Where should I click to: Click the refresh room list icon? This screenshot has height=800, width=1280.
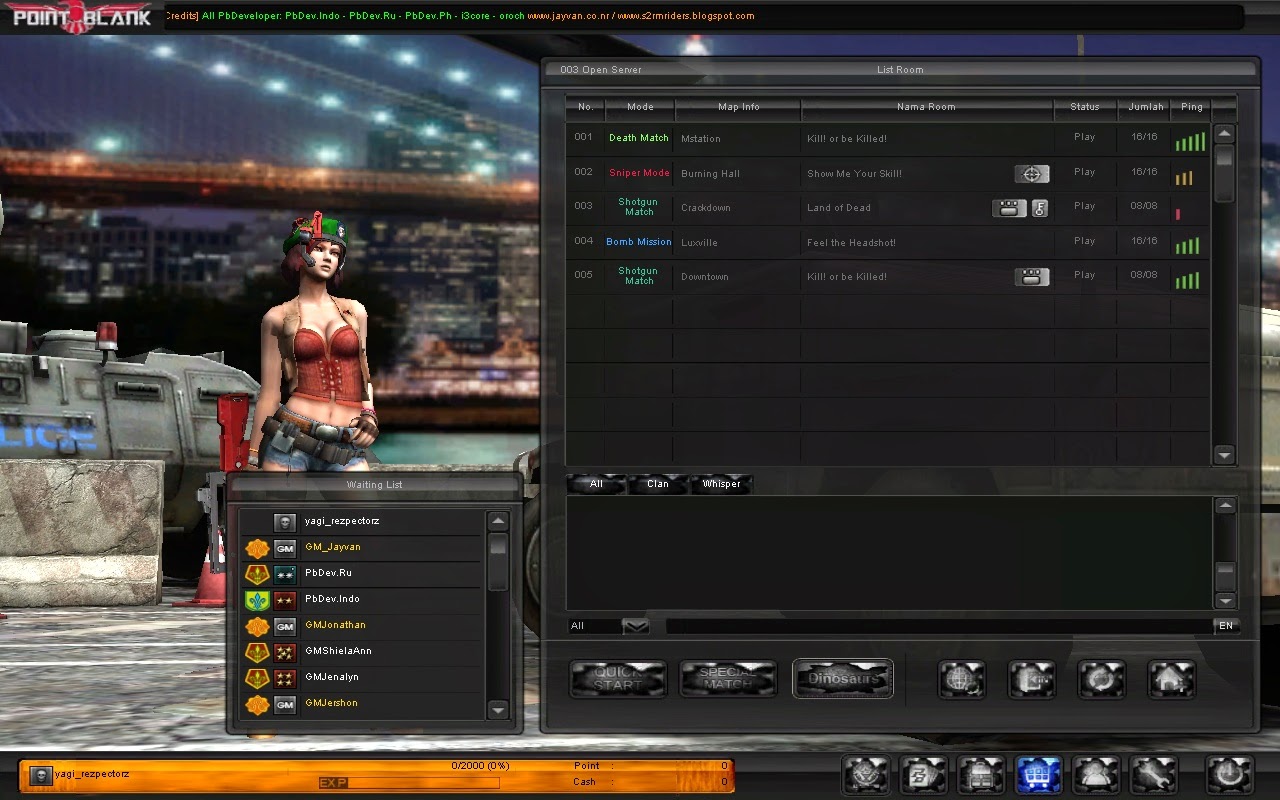coord(1102,679)
